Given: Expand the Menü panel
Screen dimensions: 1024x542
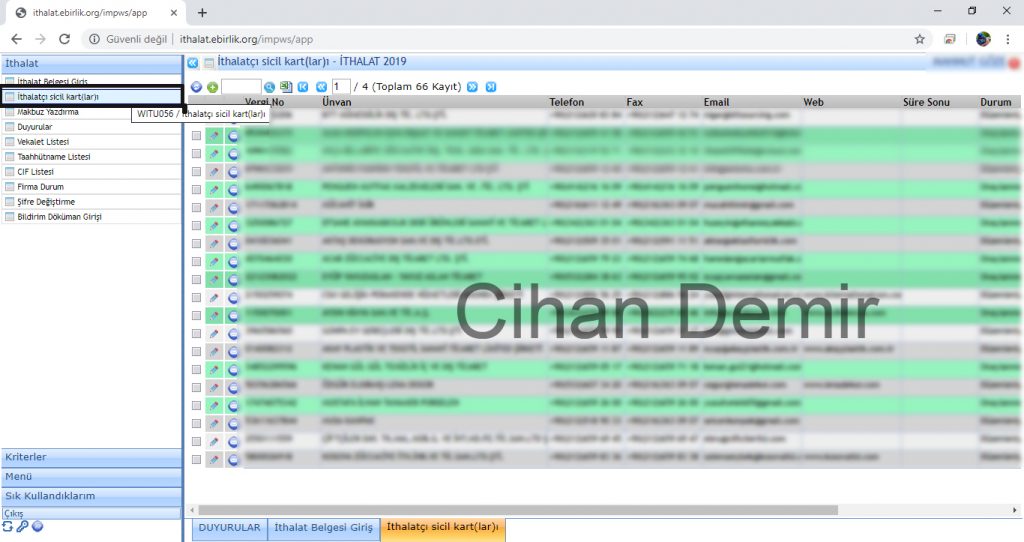Looking at the screenshot, I should pos(91,477).
